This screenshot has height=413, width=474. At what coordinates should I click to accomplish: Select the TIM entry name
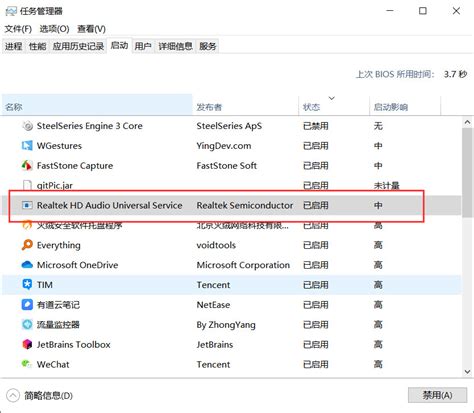coord(44,285)
